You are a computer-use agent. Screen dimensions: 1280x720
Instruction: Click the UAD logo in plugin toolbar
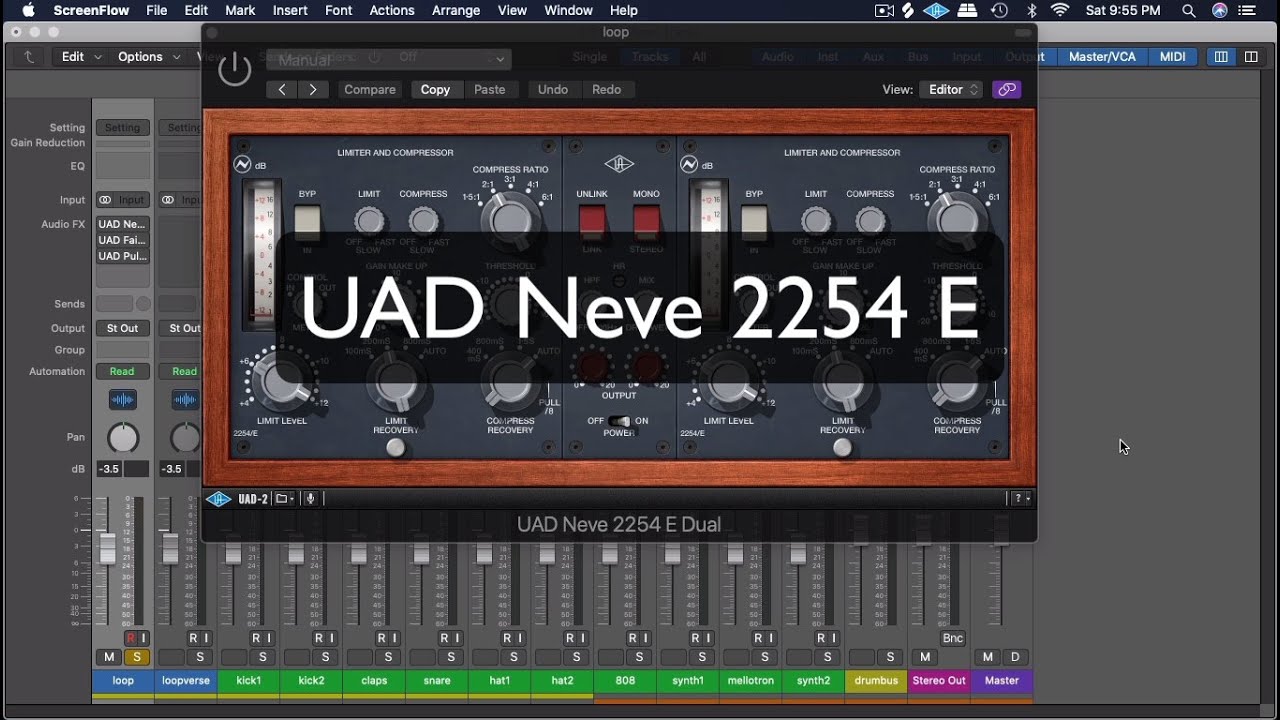(x=218, y=498)
